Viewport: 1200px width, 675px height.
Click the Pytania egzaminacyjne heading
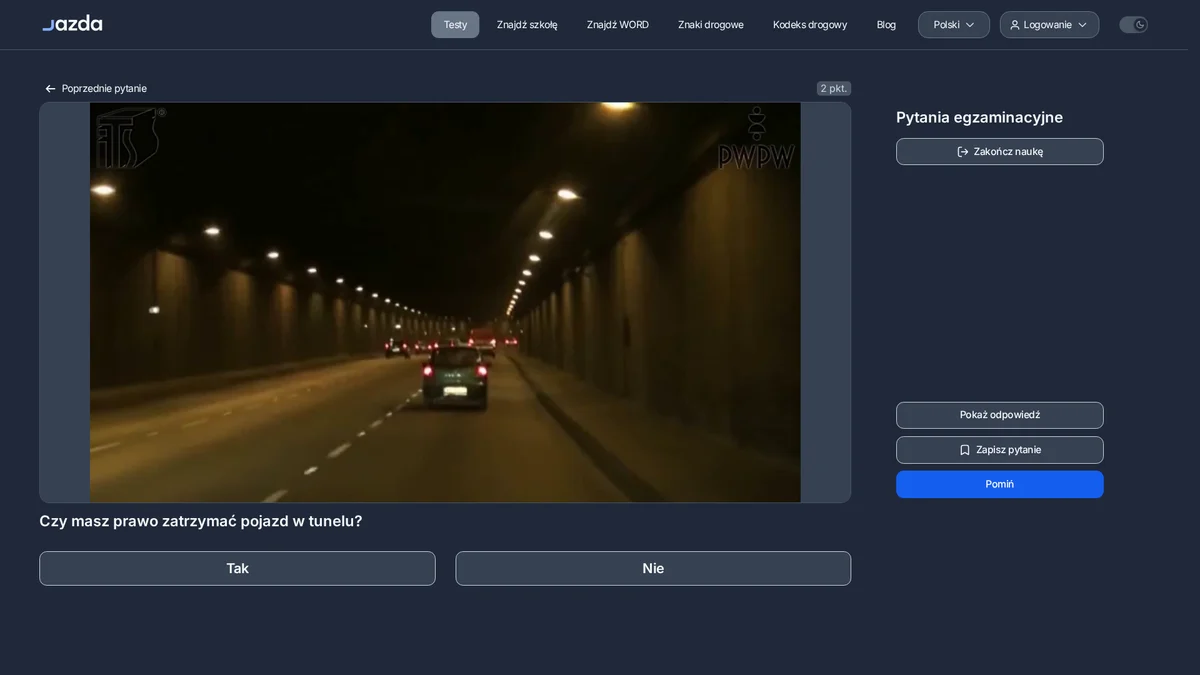point(979,117)
